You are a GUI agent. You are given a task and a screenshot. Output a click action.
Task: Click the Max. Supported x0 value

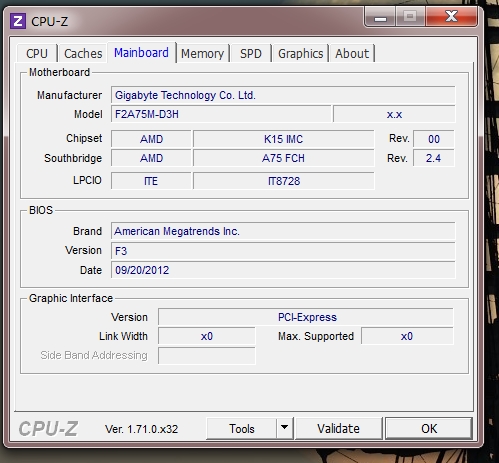tap(407, 336)
